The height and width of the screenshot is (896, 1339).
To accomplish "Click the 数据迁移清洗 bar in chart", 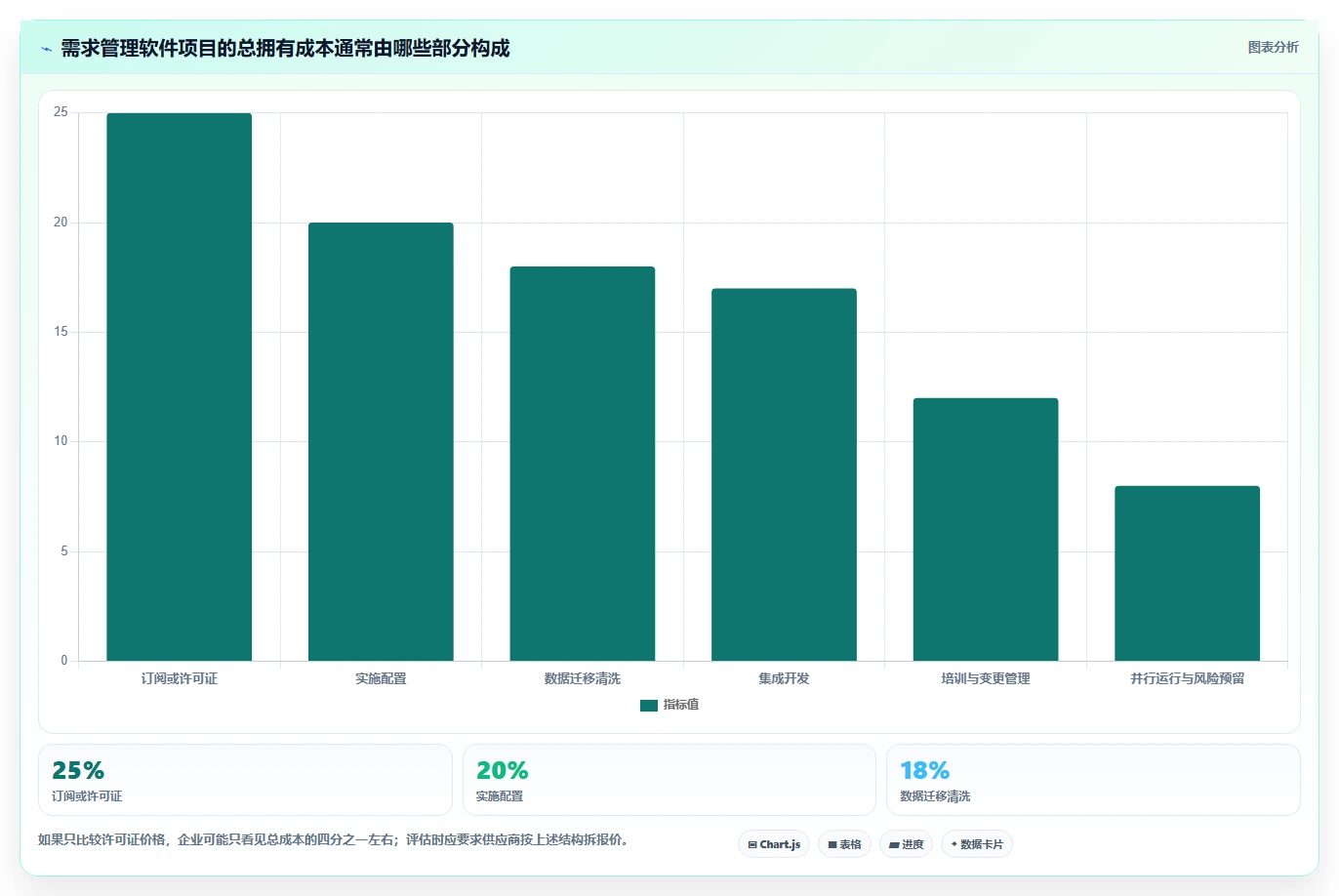I will click(x=583, y=464).
